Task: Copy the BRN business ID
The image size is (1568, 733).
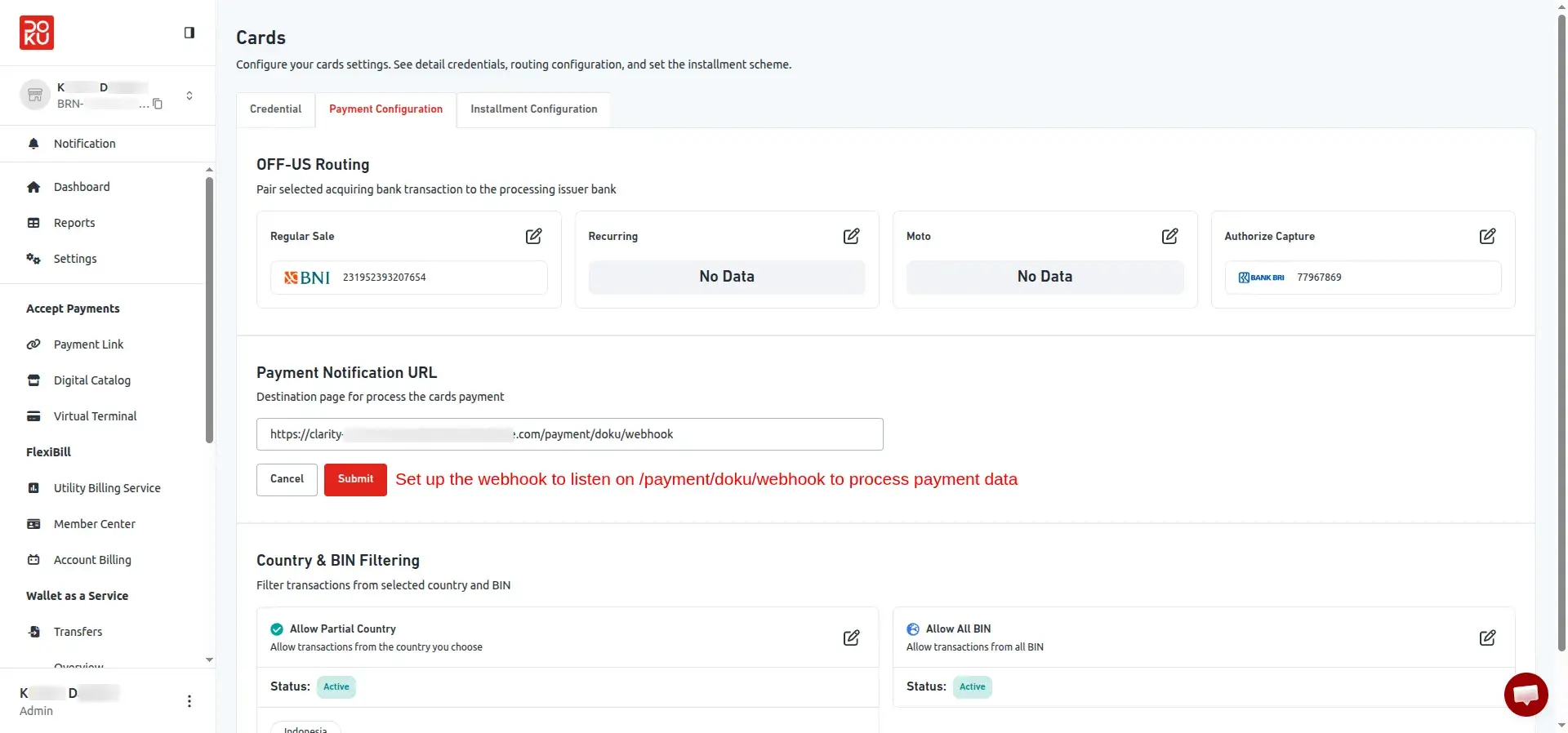Action: [158, 104]
